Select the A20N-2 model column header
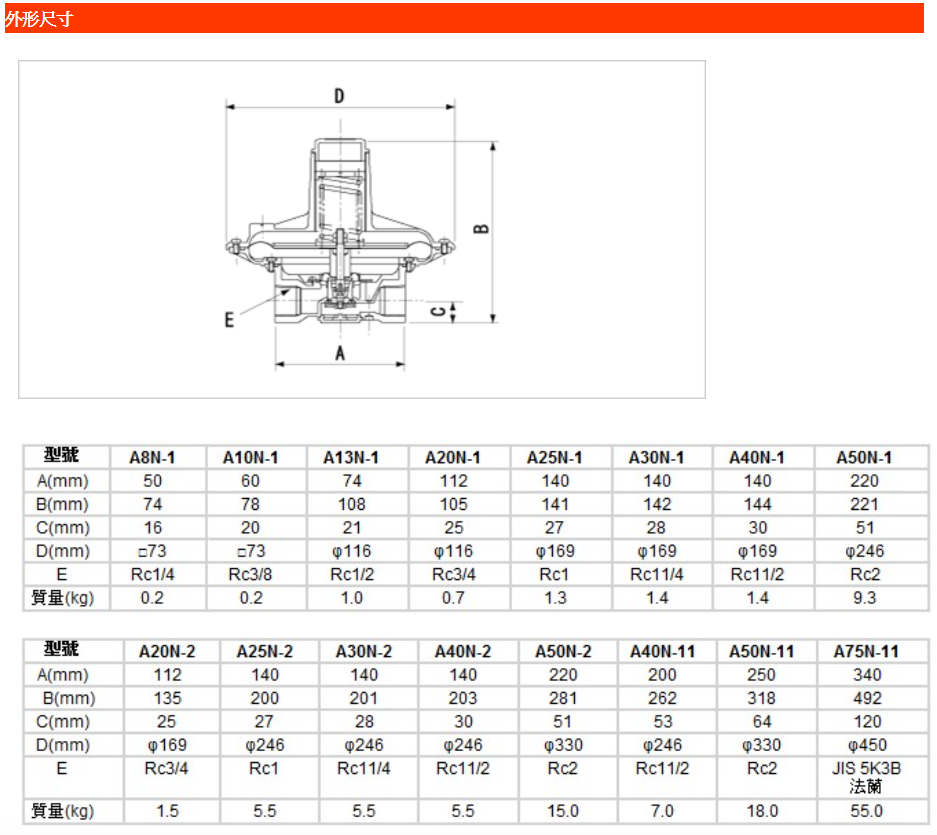The width and height of the screenshot is (937, 835). click(167, 651)
